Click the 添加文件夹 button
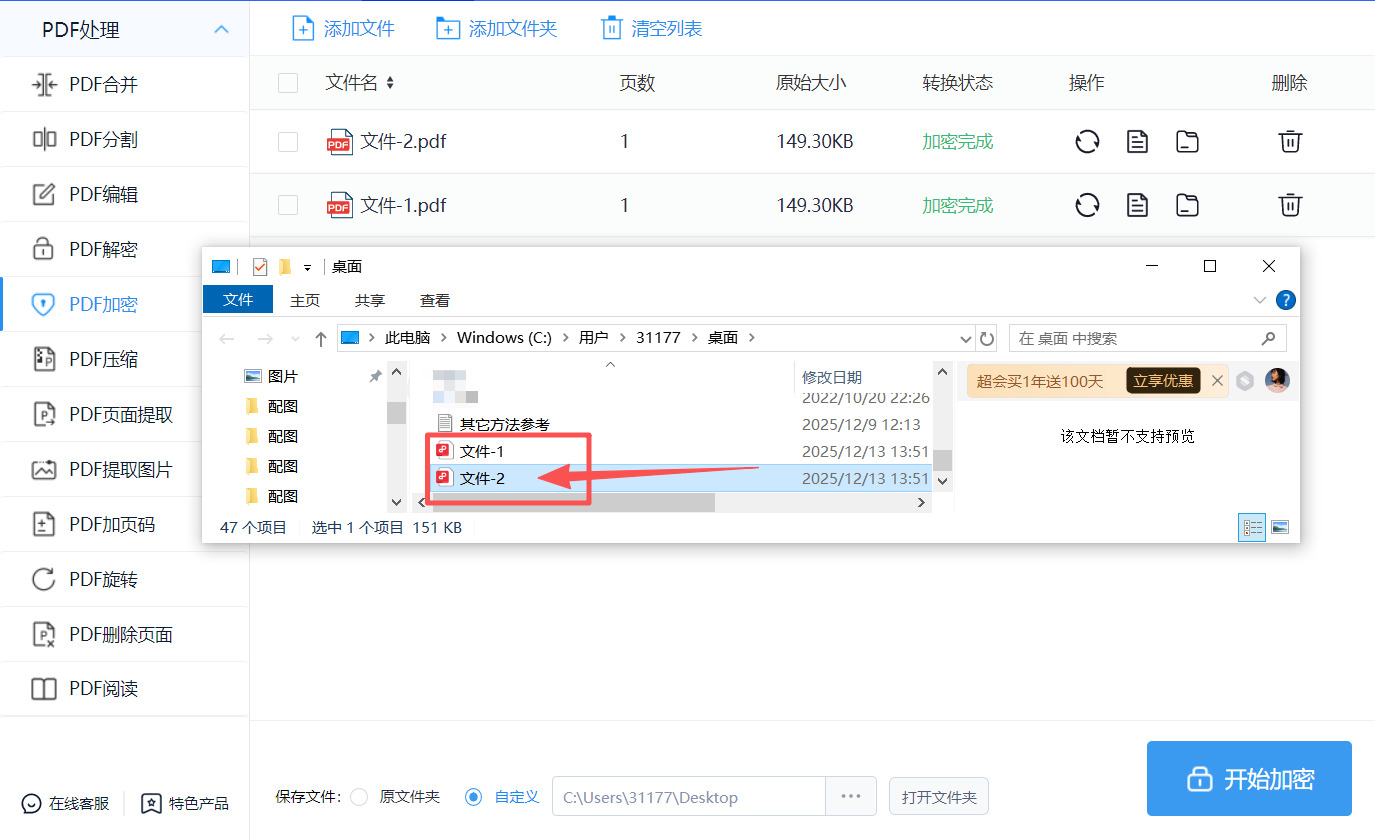This screenshot has height=840, width=1375. [496, 28]
